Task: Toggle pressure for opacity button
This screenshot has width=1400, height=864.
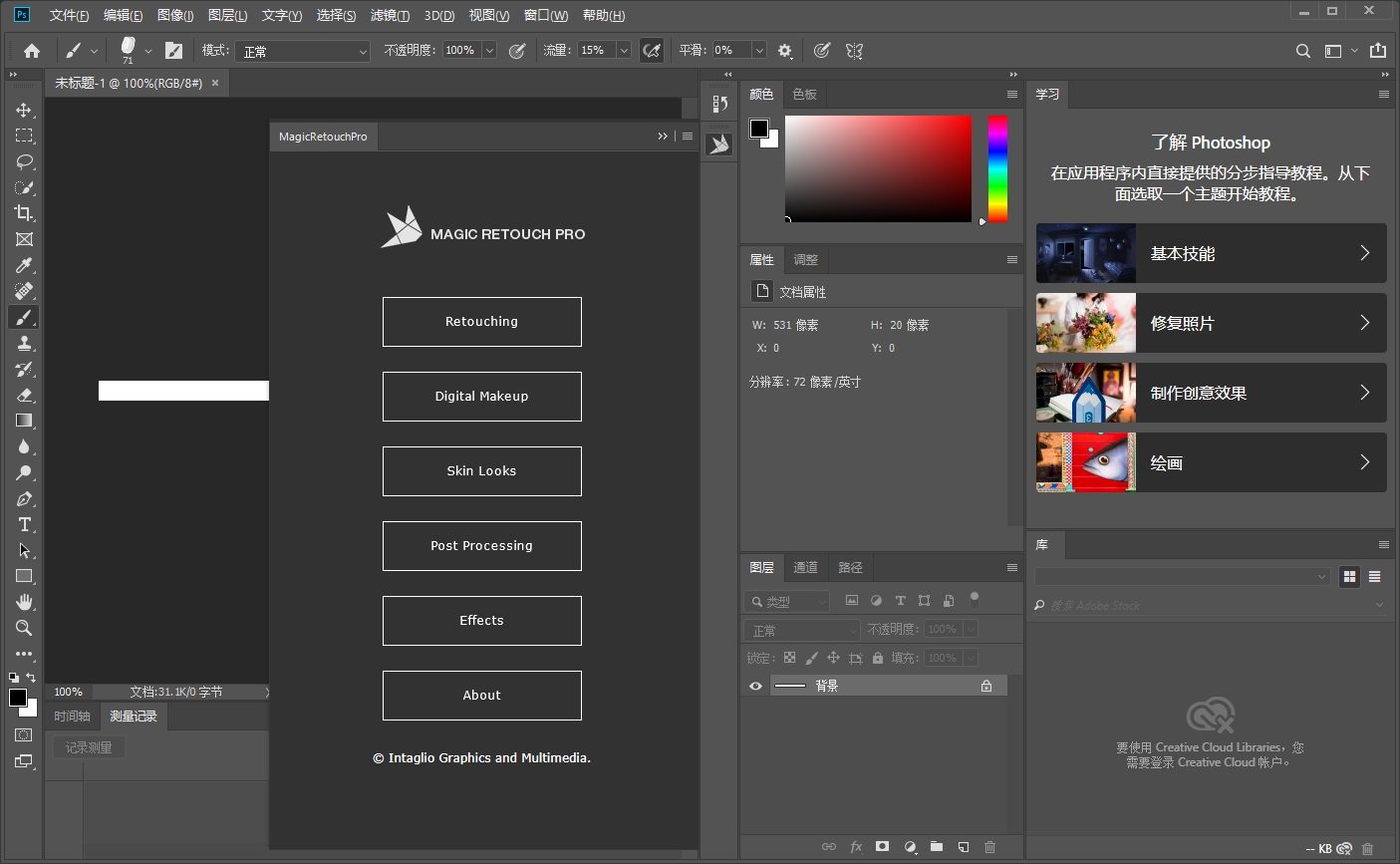Action: point(517,50)
